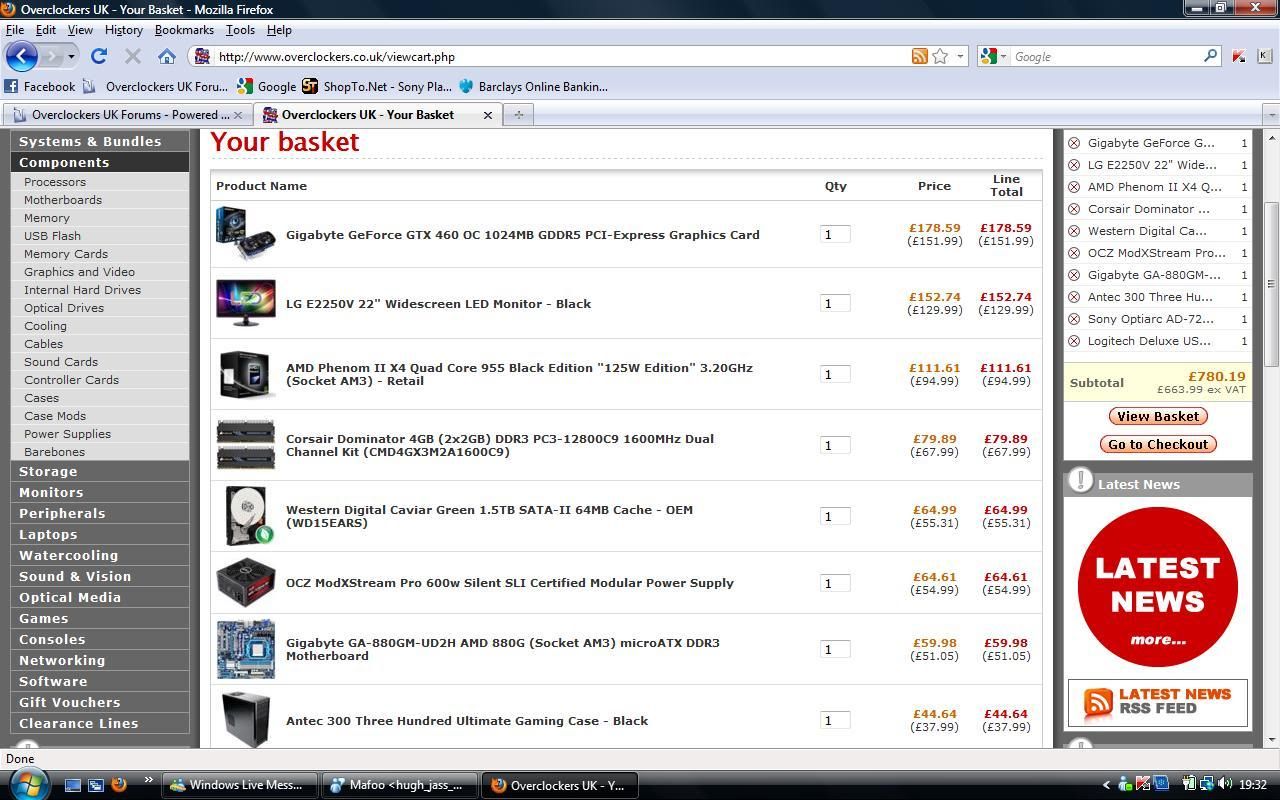This screenshot has height=800, width=1280.
Task: Remove Gigabyte GeForce from mini basket
Action: coord(1074,143)
